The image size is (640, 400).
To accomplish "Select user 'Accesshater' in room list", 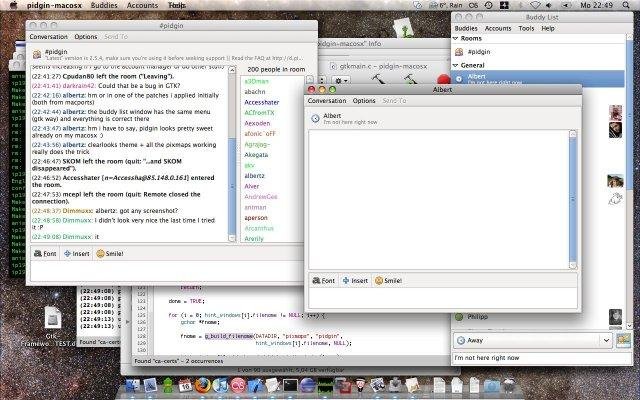I will [262, 102].
